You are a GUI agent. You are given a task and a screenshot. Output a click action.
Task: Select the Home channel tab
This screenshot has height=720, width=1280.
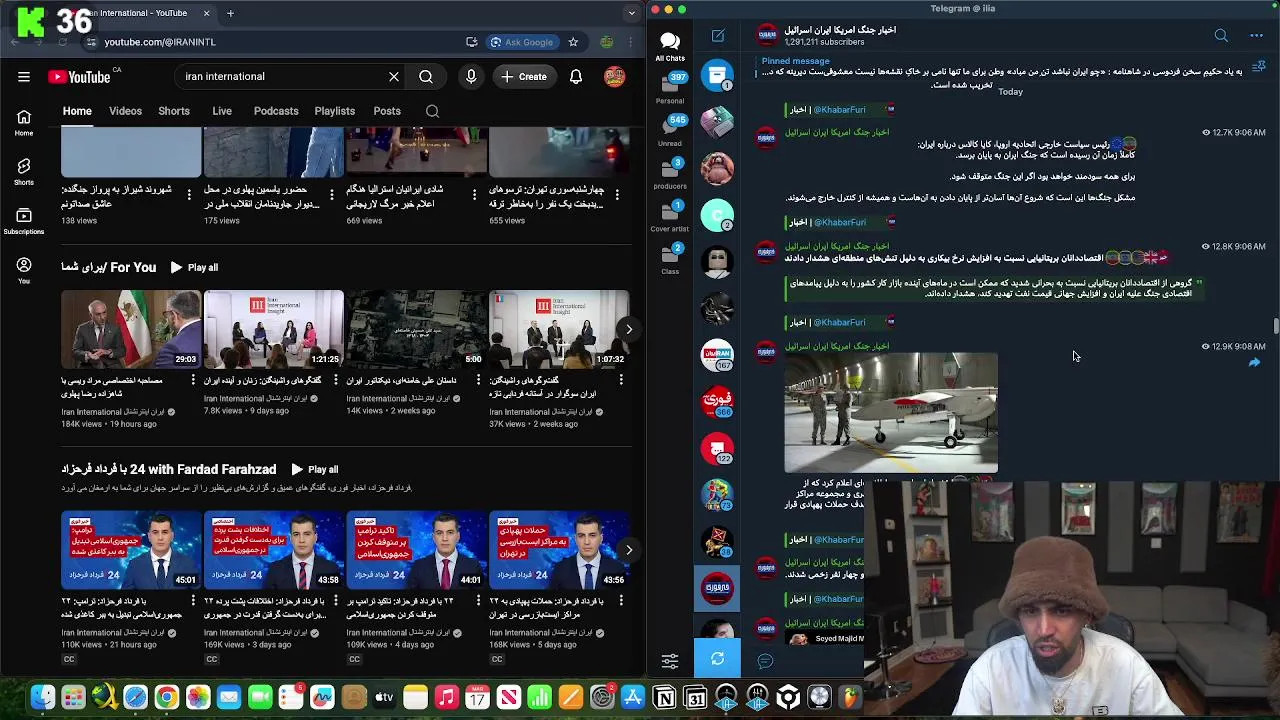(77, 111)
